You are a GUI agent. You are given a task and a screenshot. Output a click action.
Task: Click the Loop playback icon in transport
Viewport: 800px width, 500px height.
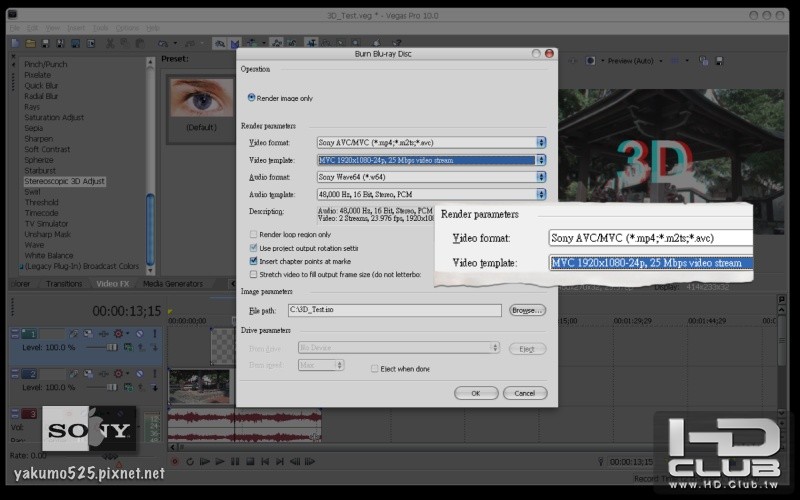click(x=190, y=462)
